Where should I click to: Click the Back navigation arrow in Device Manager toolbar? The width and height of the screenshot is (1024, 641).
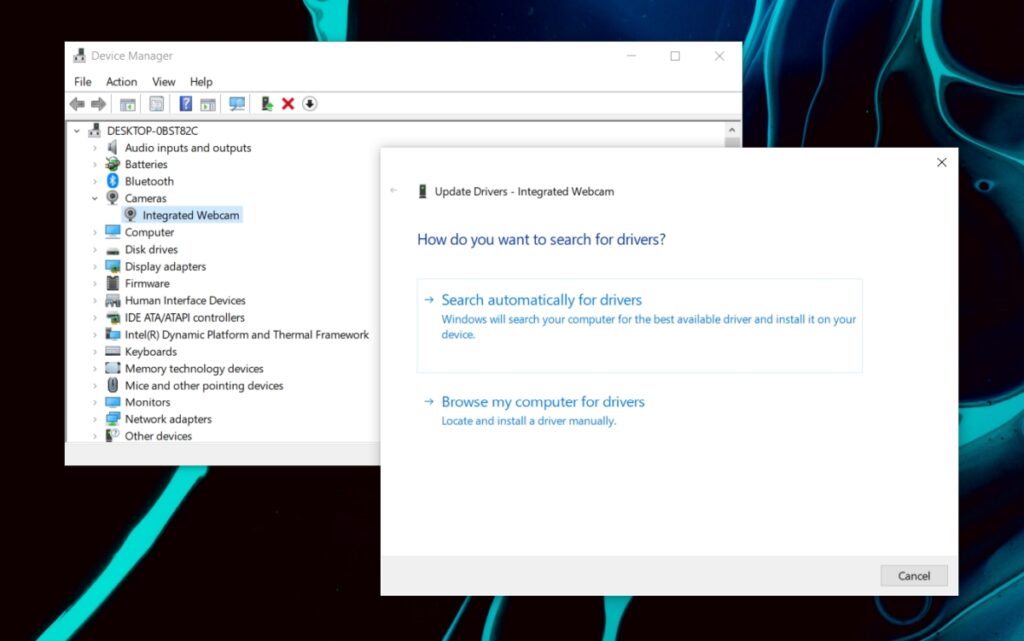[x=77, y=103]
